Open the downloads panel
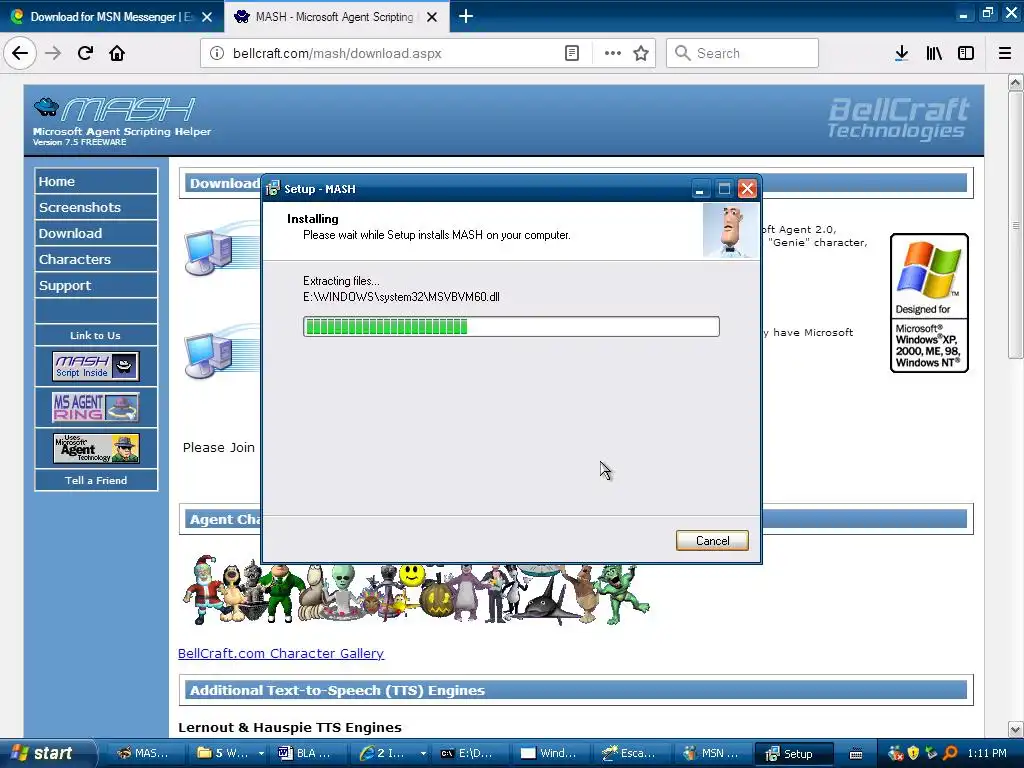The width and height of the screenshot is (1024, 768). (x=901, y=53)
